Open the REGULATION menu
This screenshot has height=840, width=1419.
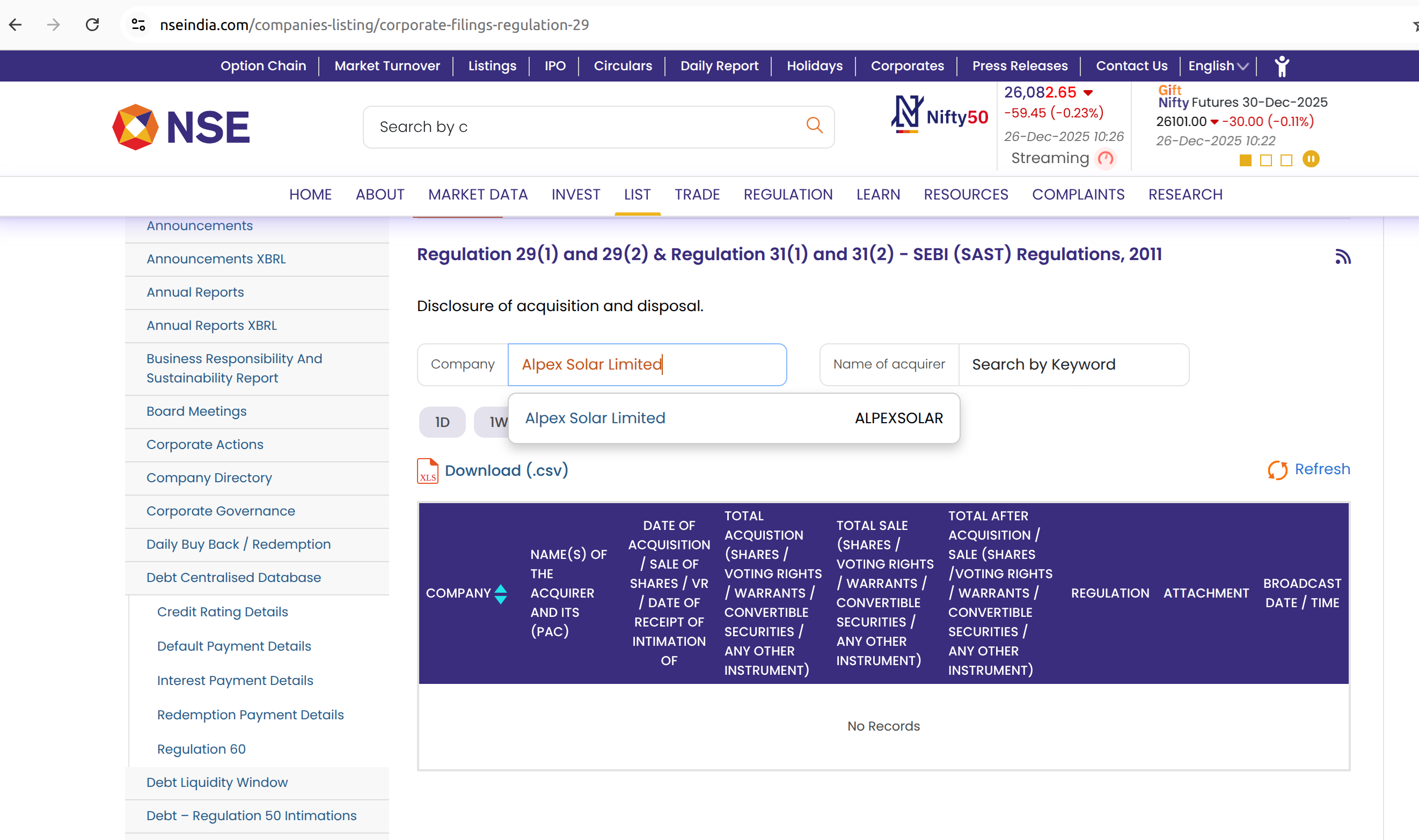click(x=788, y=195)
